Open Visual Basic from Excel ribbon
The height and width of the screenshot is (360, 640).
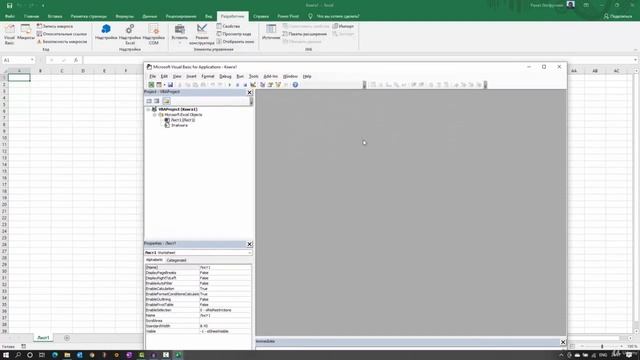pyautogui.click(x=9, y=34)
